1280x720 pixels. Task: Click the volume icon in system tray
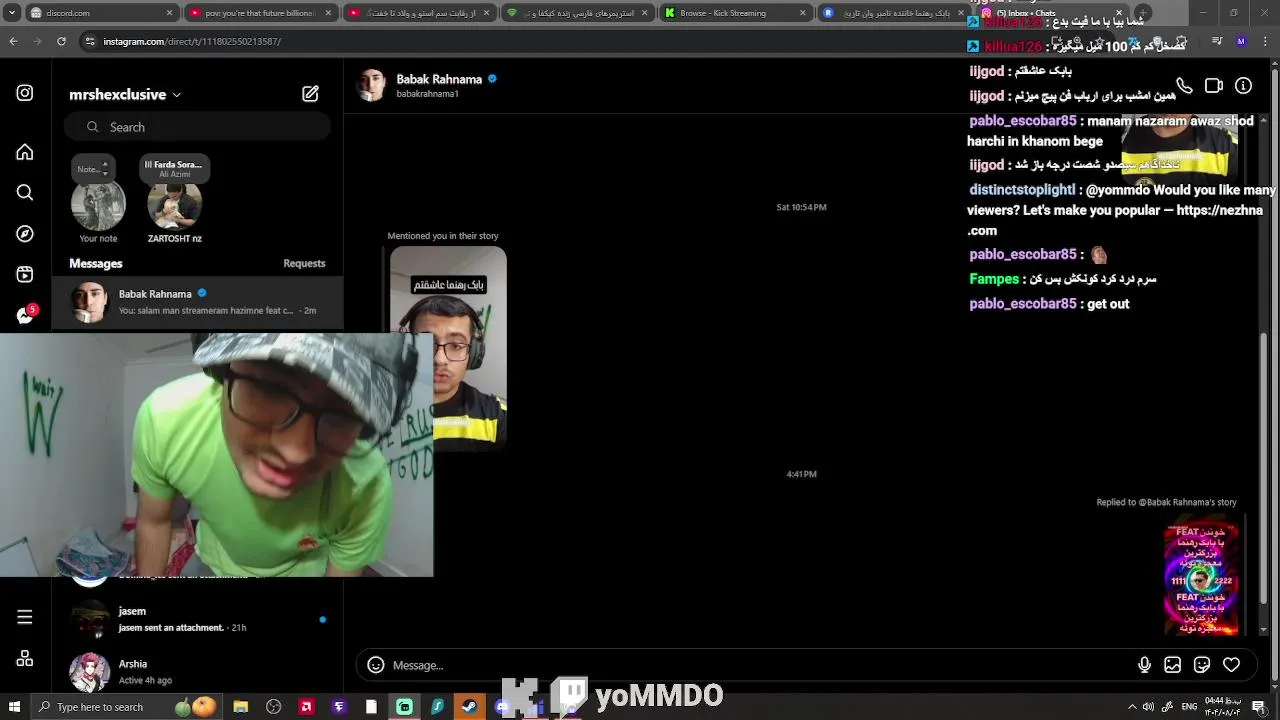tap(1148, 707)
